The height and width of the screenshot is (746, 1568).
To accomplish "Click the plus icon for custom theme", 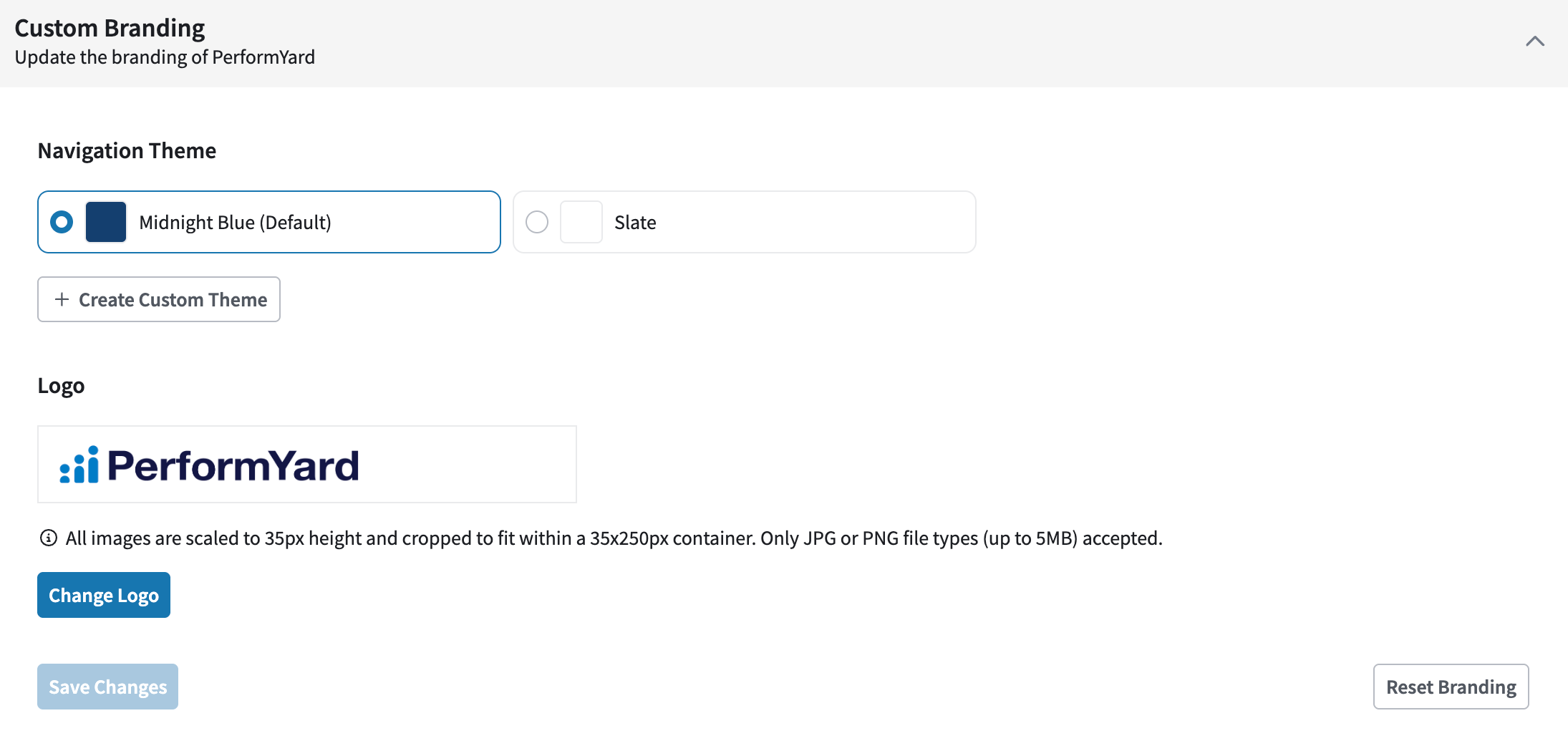I will (62, 299).
